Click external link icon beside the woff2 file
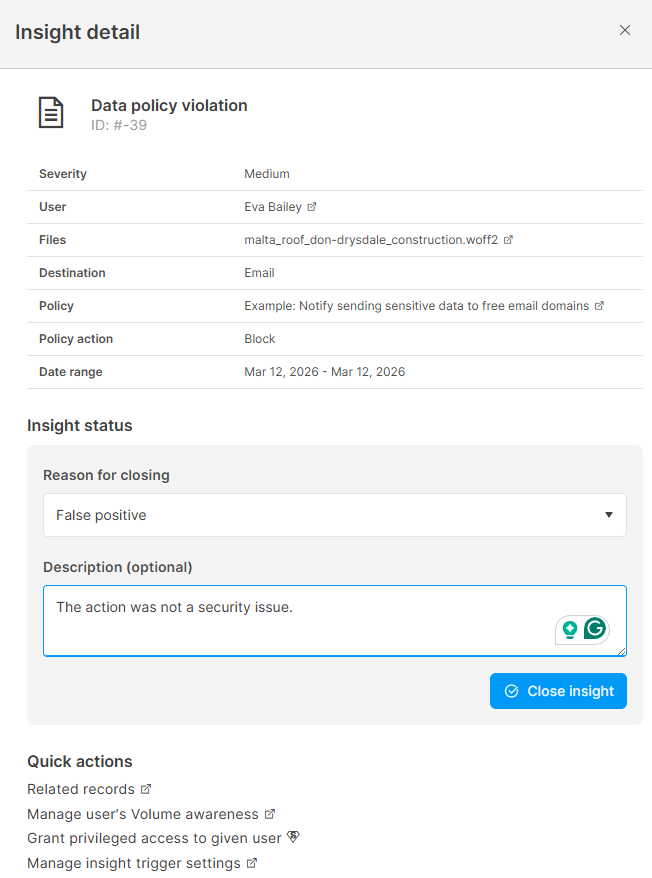Viewport: 652px width, 878px height. point(508,240)
